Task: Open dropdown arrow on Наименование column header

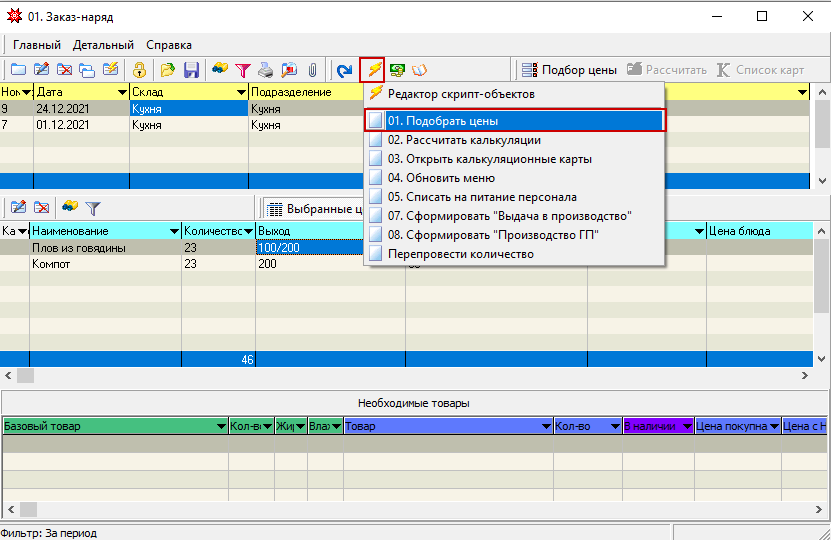Action: click(173, 231)
